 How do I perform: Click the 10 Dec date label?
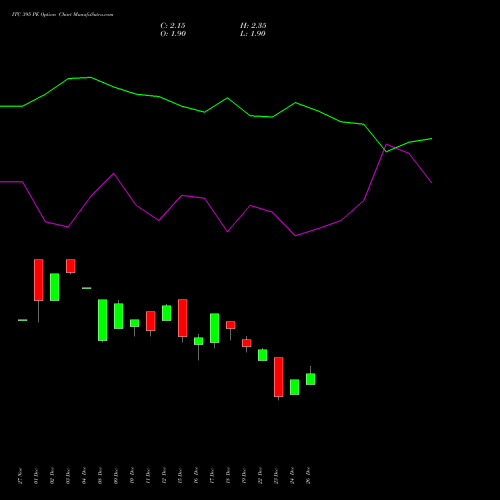[x=132, y=476]
